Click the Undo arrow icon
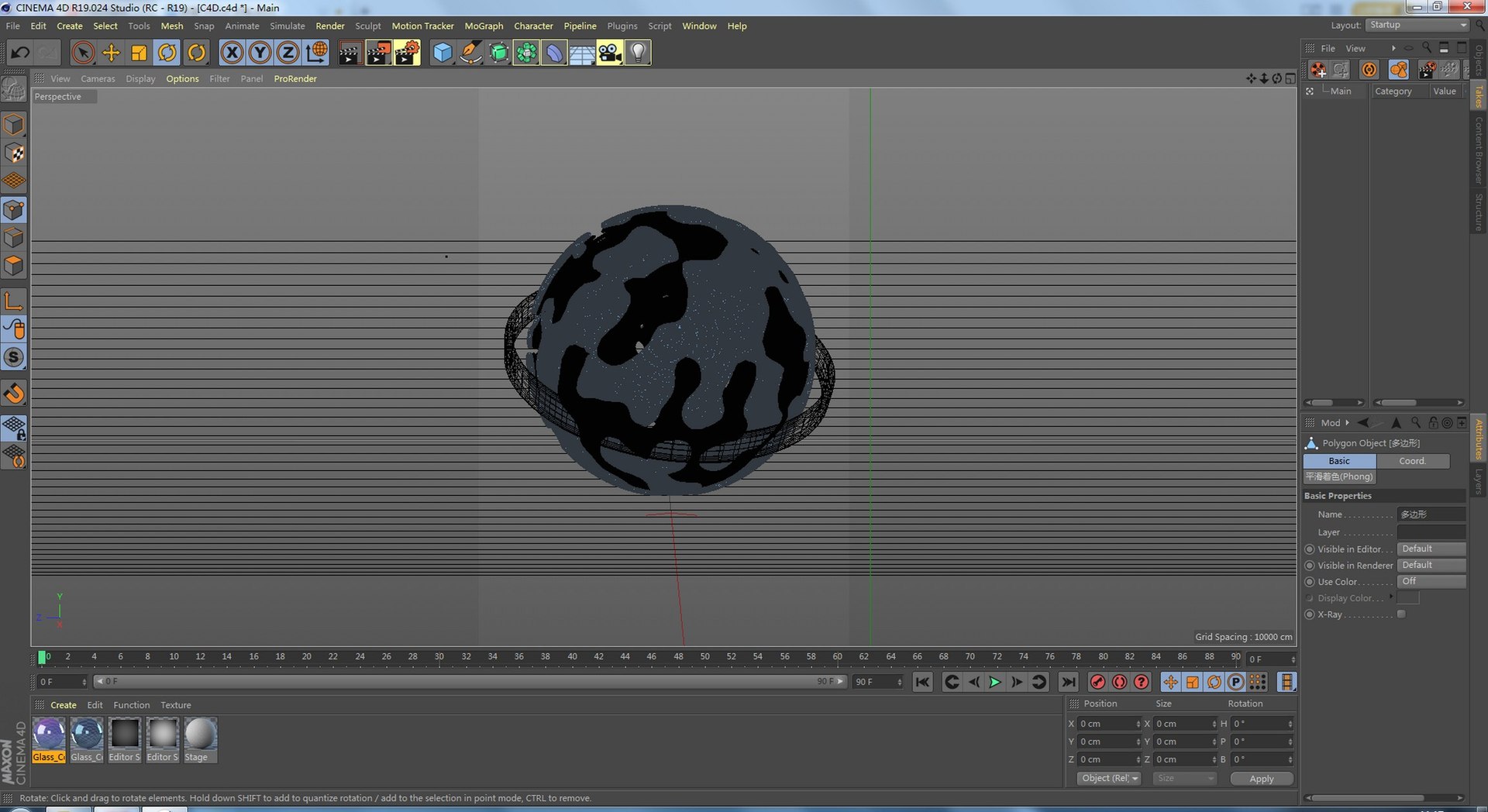1488x812 pixels. 20,53
